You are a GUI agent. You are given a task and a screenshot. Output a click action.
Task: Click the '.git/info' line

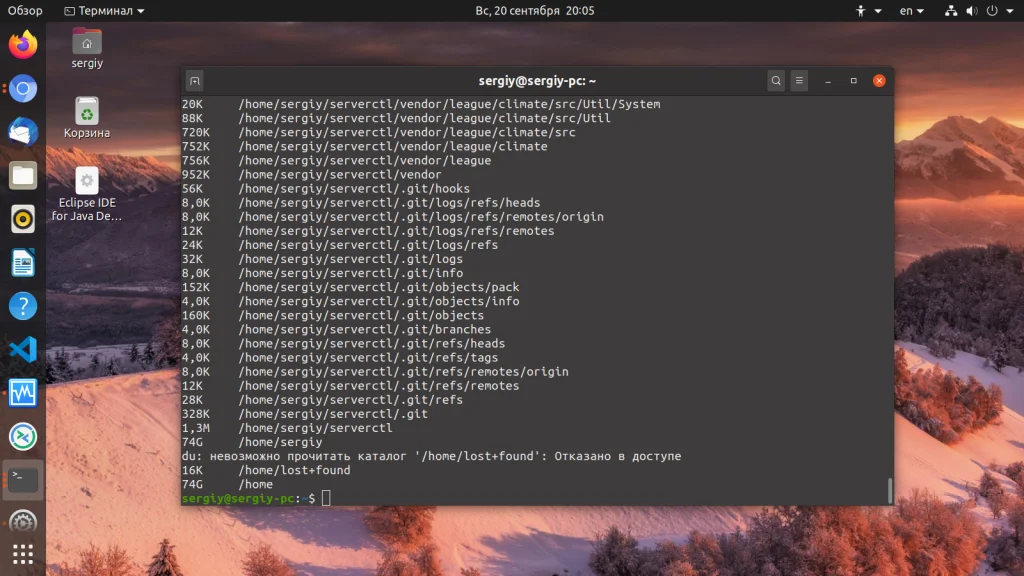[x=322, y=273]
